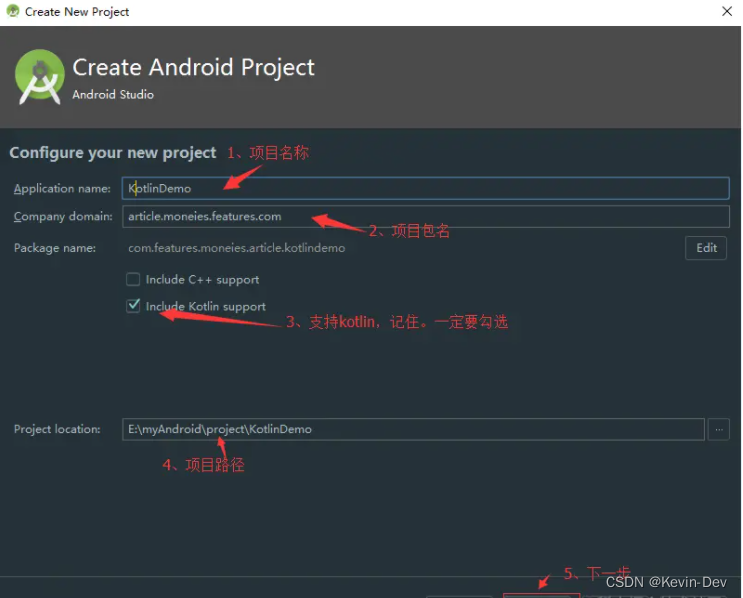Click the 'Configure your new project' heading
The height and width of the screenshot is (598, 743).
[x=113, y=153]
